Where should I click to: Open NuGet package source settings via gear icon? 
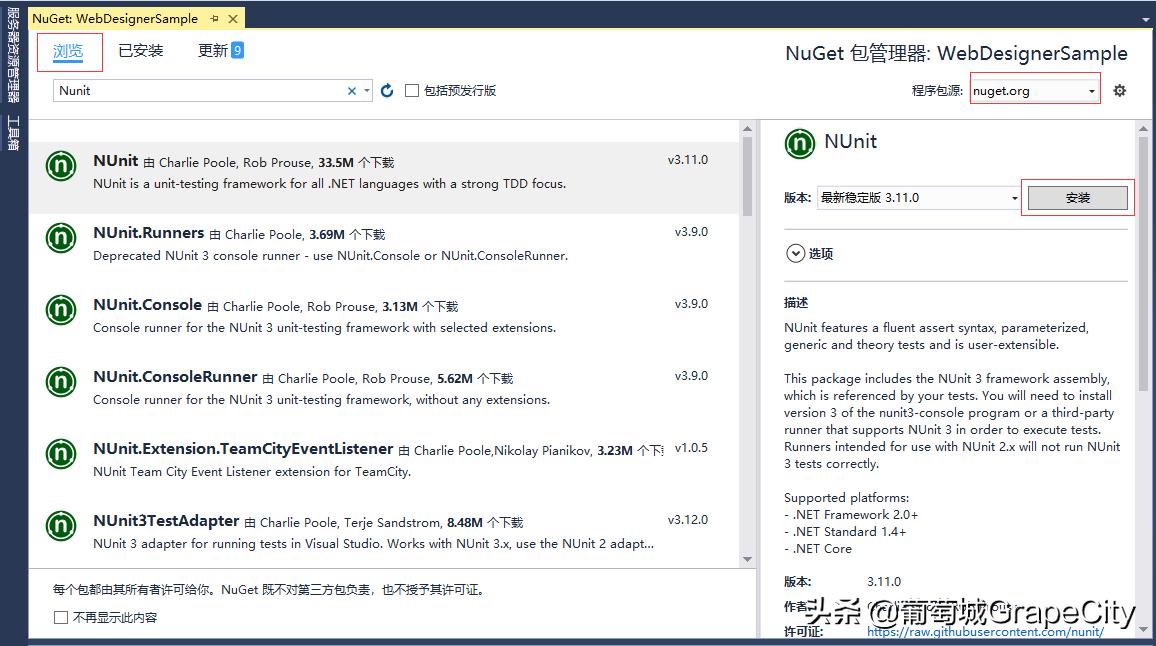[1119, 89]
